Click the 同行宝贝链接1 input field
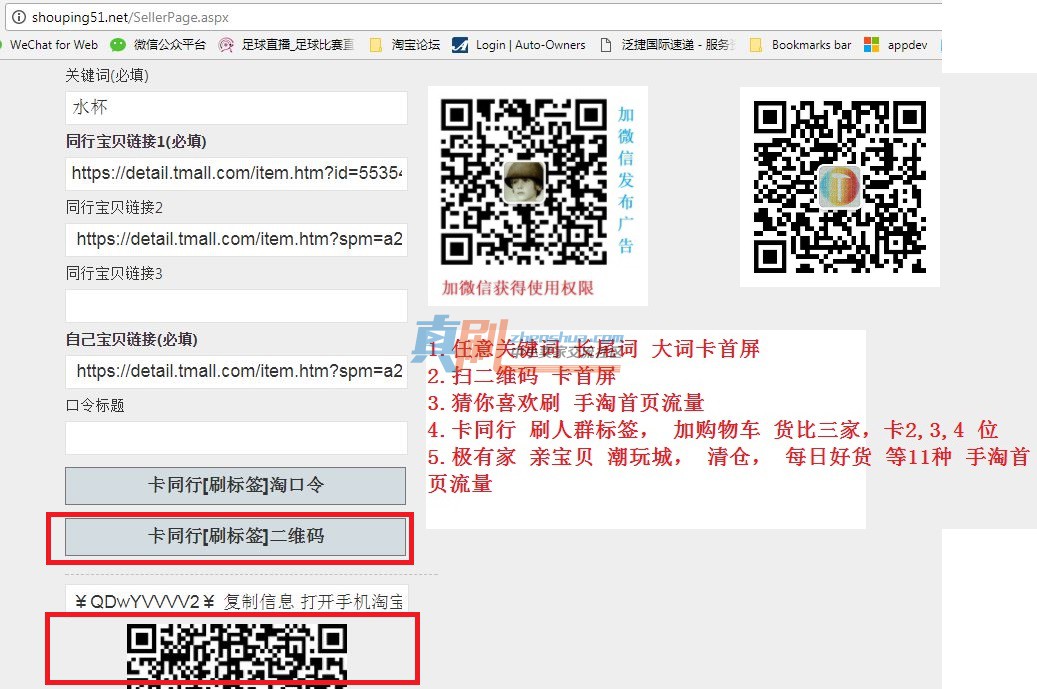The height and width of the screenshot is (689, 1037). (236, 173)
